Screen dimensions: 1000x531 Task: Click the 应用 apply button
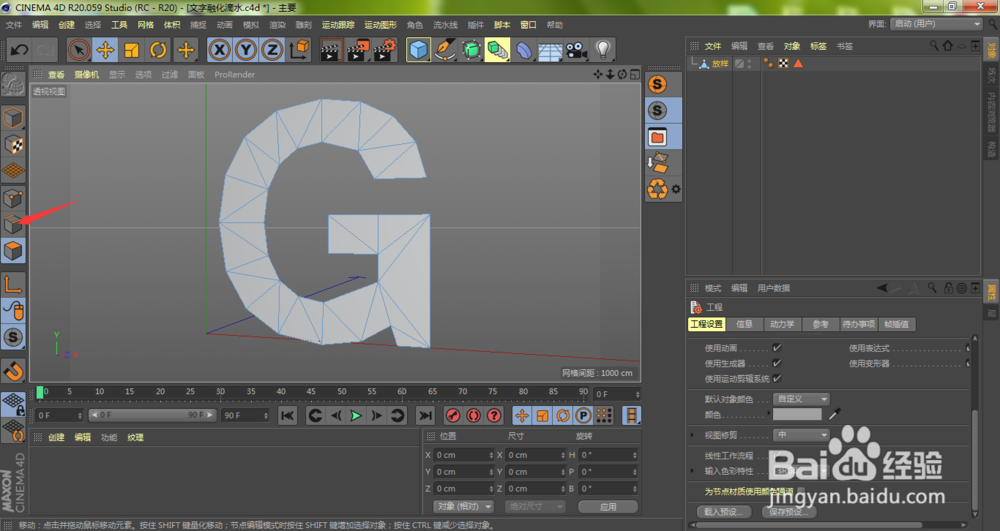[608, 506]
